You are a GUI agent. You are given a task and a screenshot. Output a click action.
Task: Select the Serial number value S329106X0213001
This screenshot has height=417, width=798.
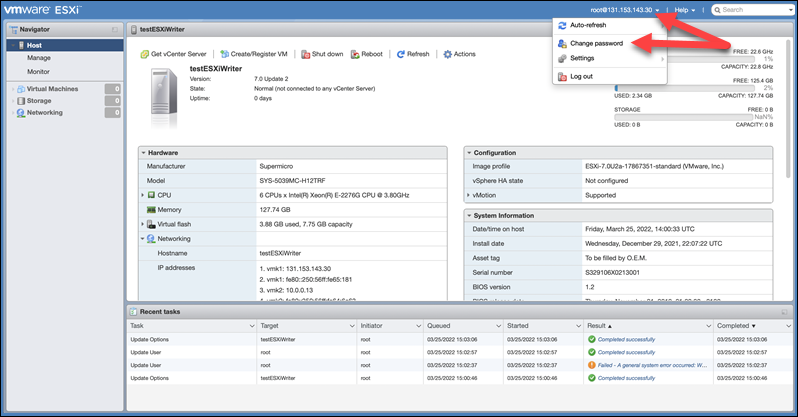tap(612, 272)
